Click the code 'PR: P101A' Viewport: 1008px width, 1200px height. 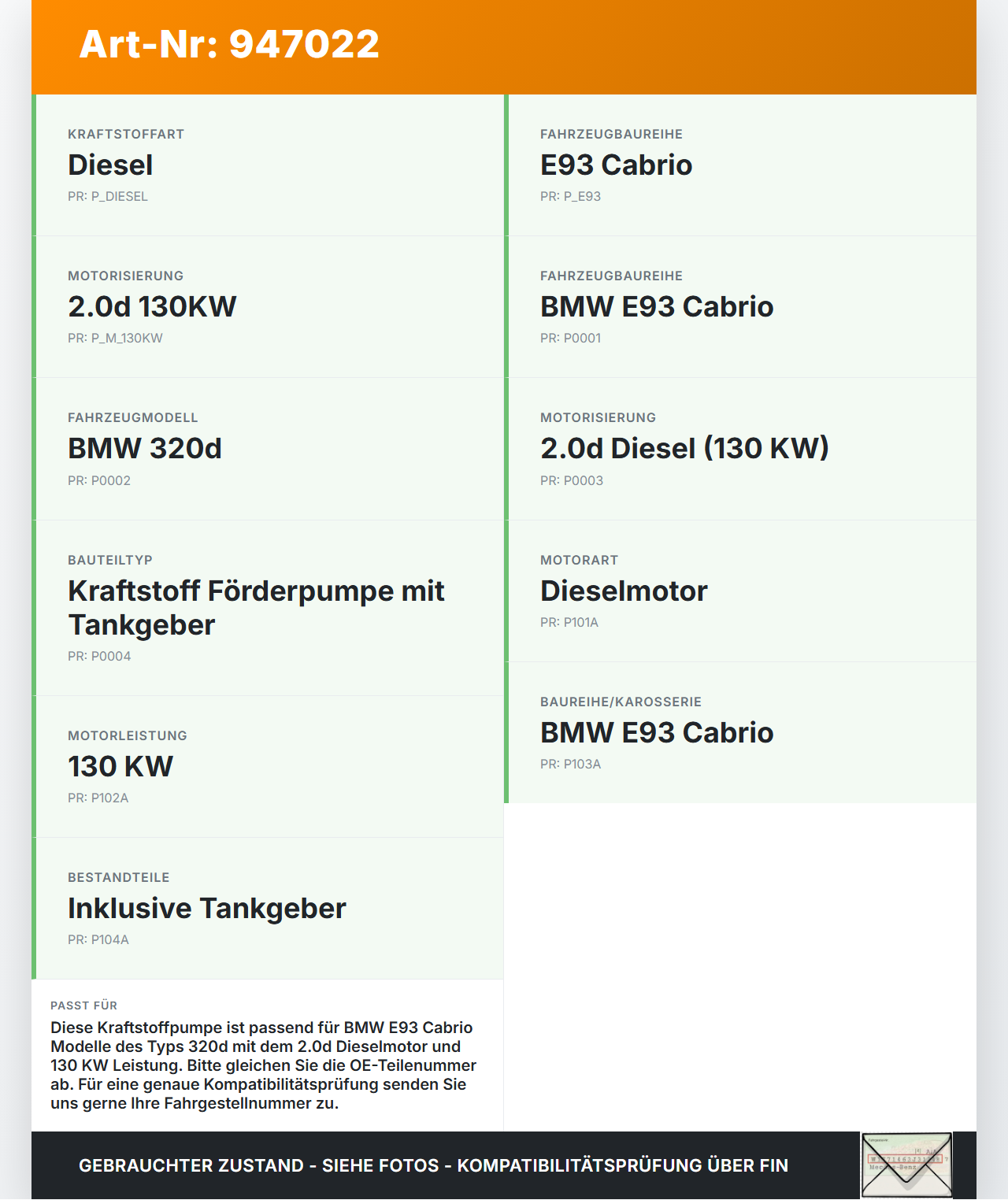[569, 622]
